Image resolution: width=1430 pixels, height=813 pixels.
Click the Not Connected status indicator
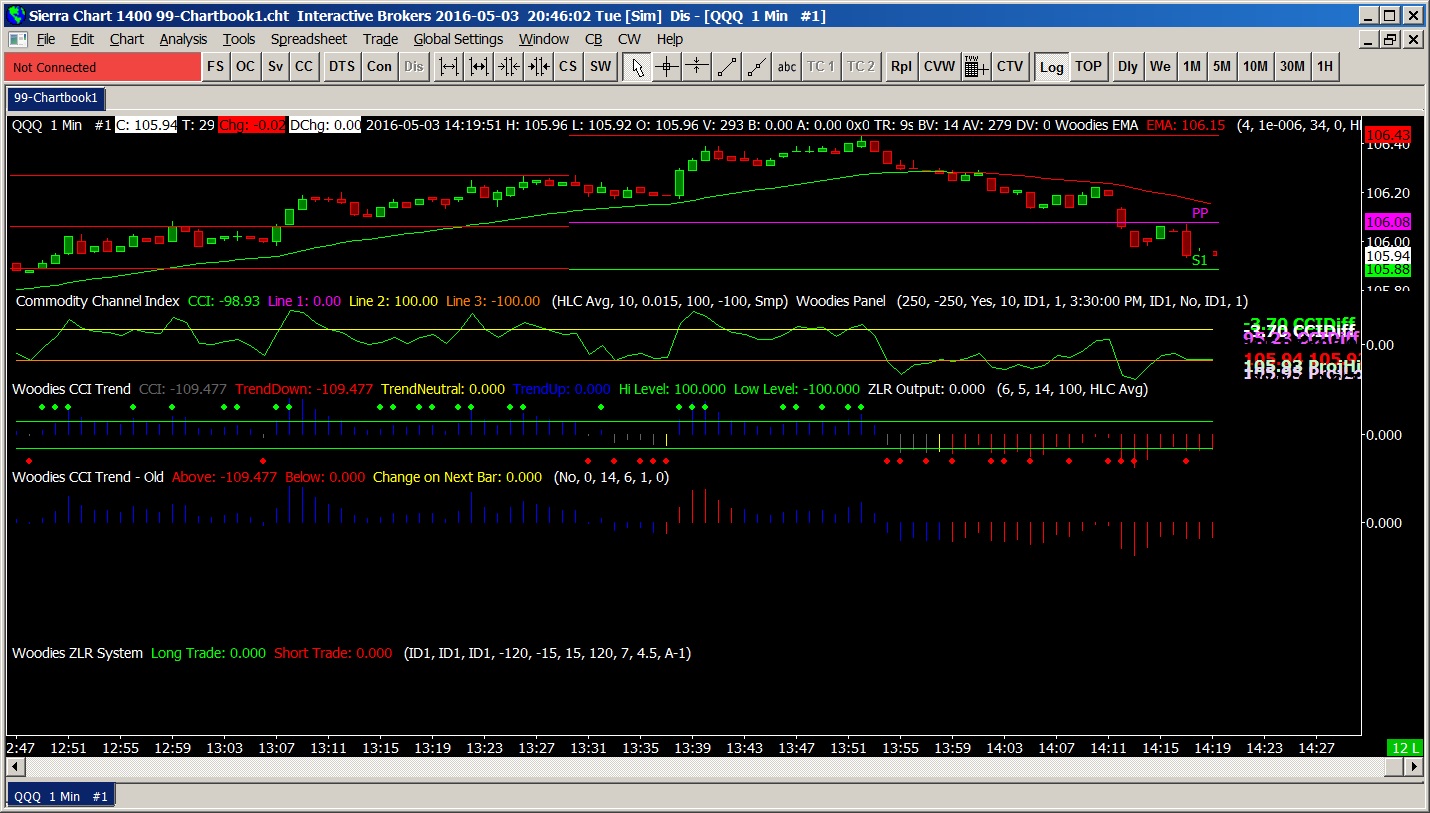102,67
